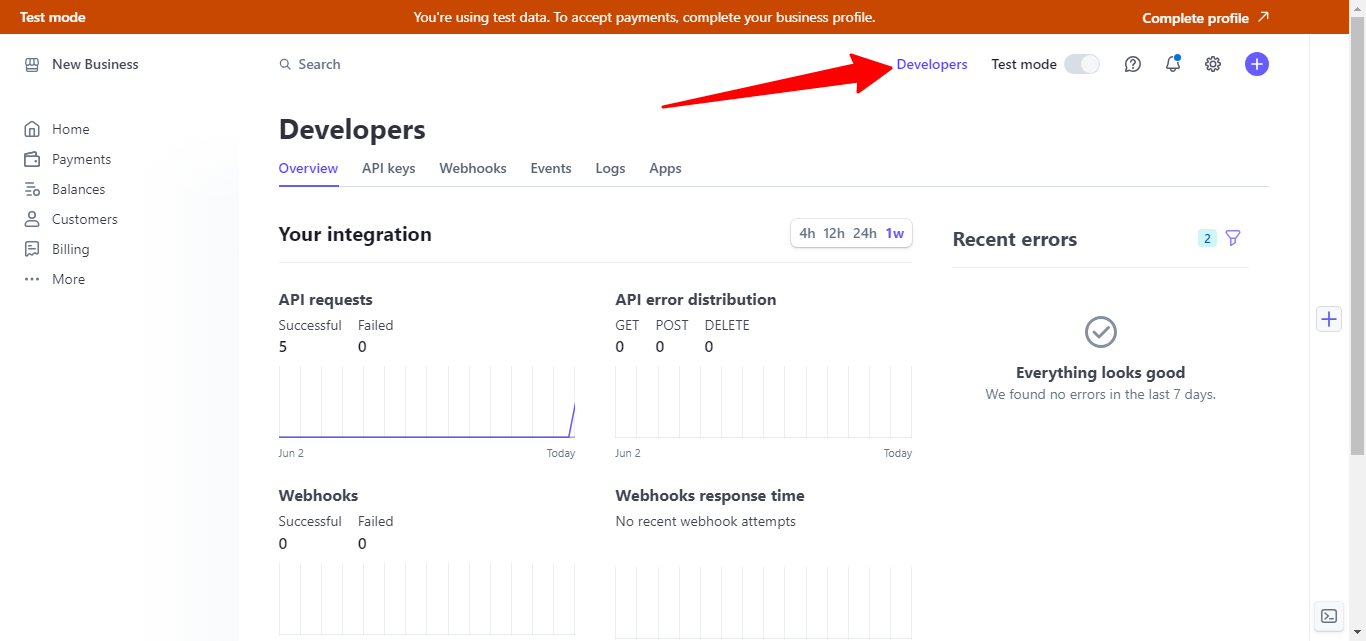Screen dimensions: 1366x641
Task: Click the API requests line chart
Action: [x=427, y=402]
